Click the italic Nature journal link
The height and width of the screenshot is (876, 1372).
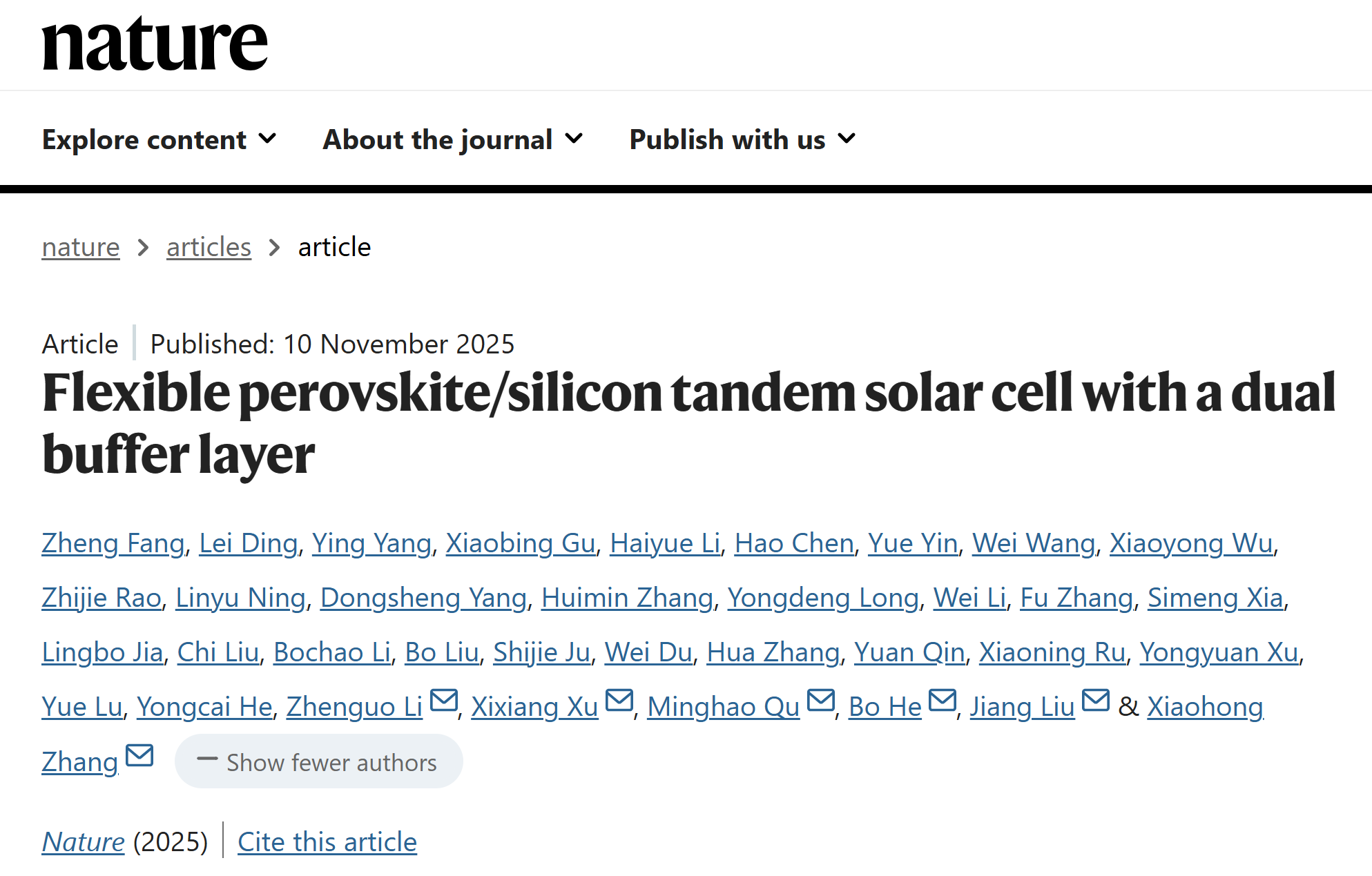tap(83, 842)
